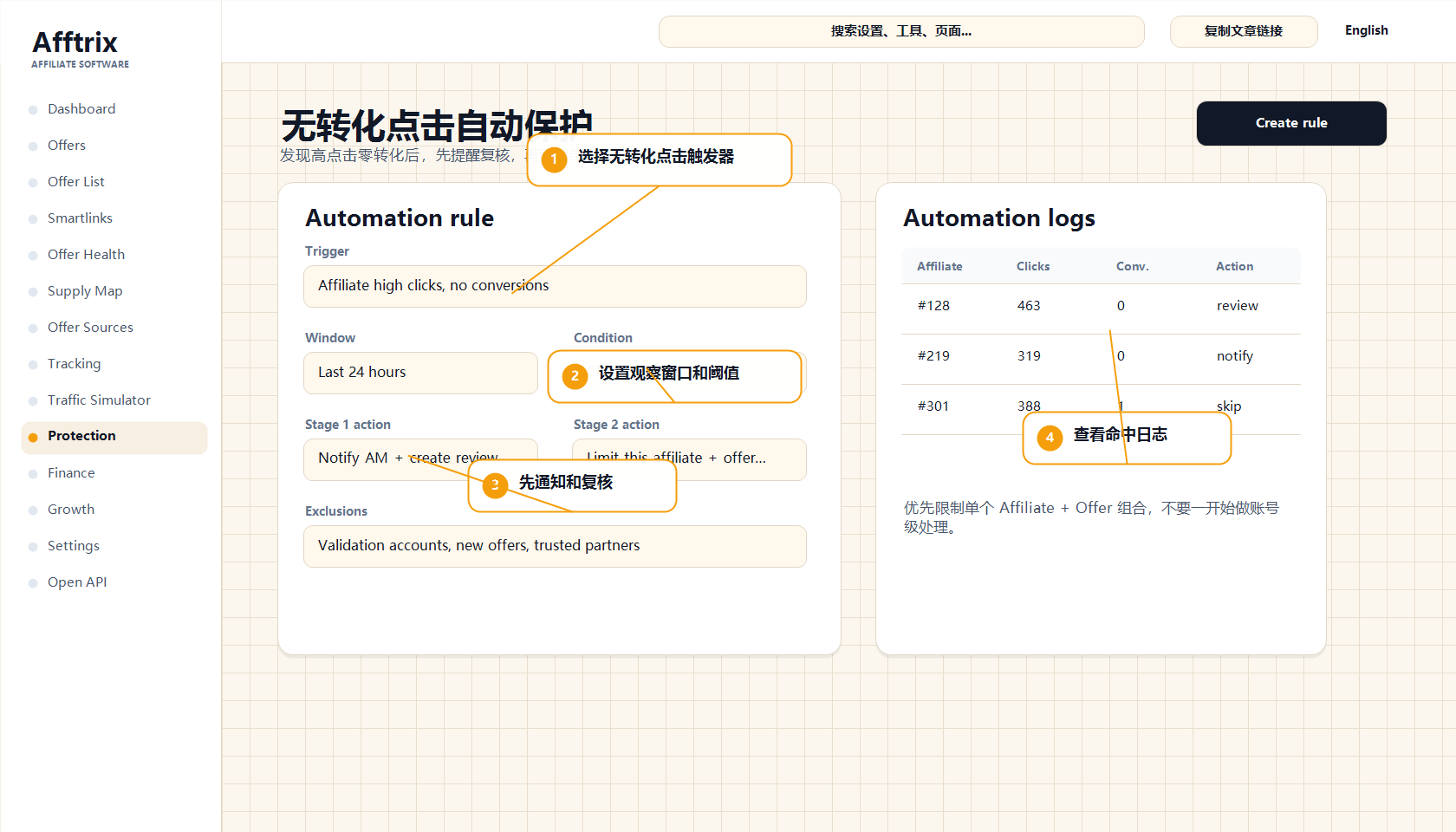This screenshot has height=832, width=1456.
Task: Open Finance section
Action: click(71, 473)
